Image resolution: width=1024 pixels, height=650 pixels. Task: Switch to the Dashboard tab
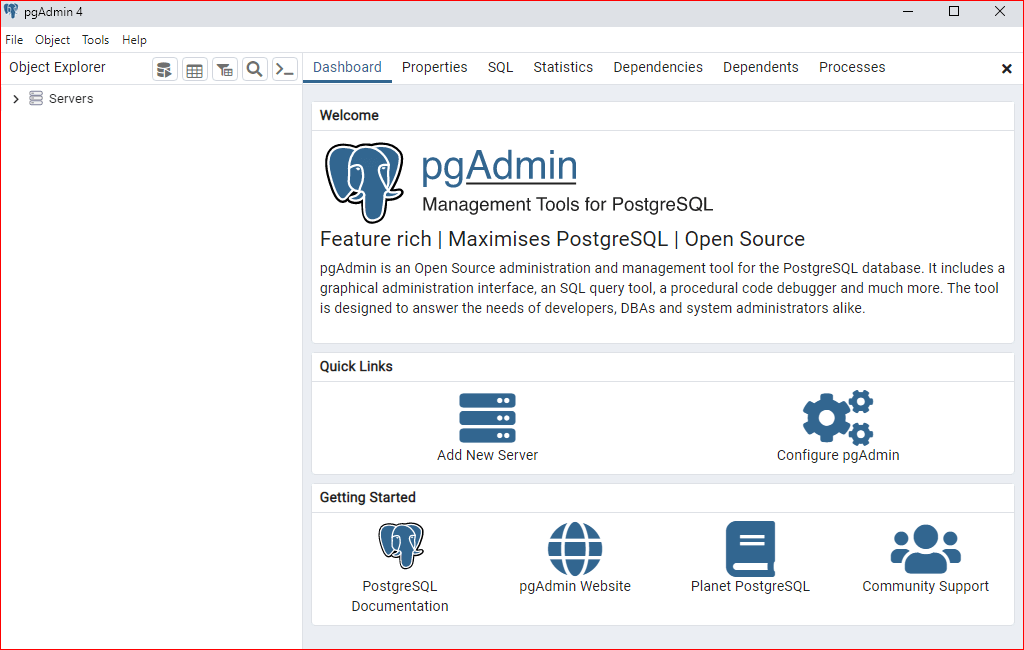(x=347, y=67)
